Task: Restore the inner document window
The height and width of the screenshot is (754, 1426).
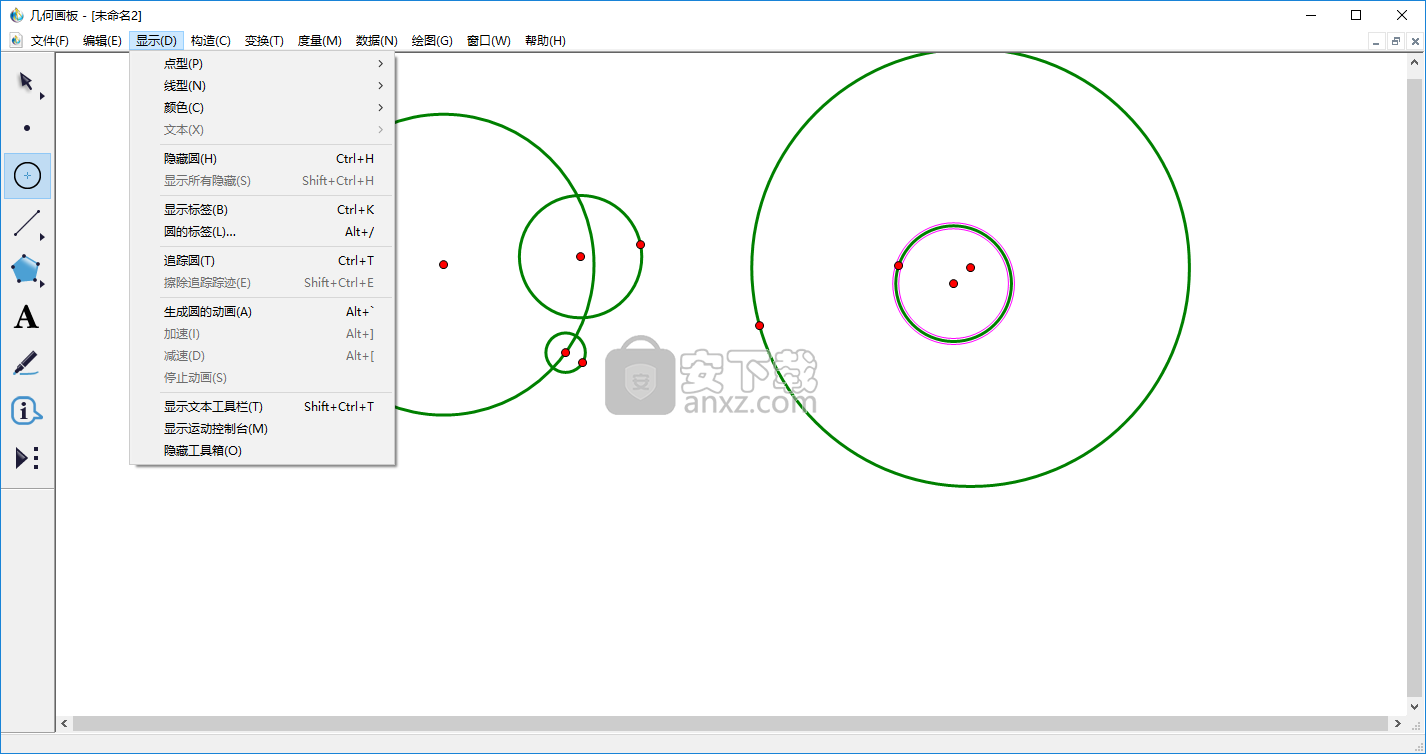Action: (x=1396, y=41)
